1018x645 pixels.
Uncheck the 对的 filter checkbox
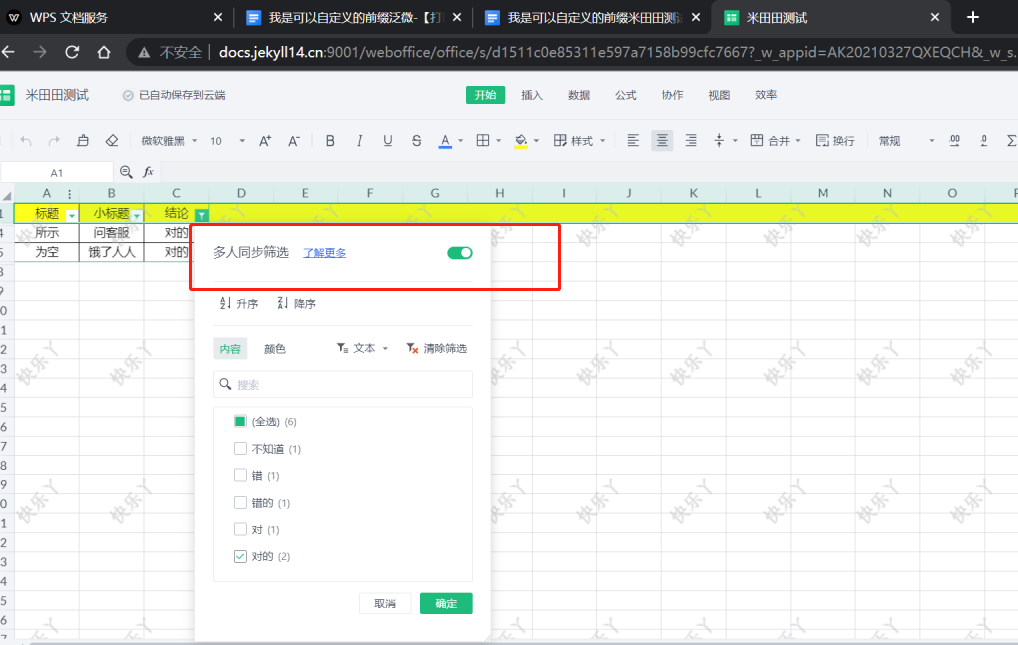point(240,556)
